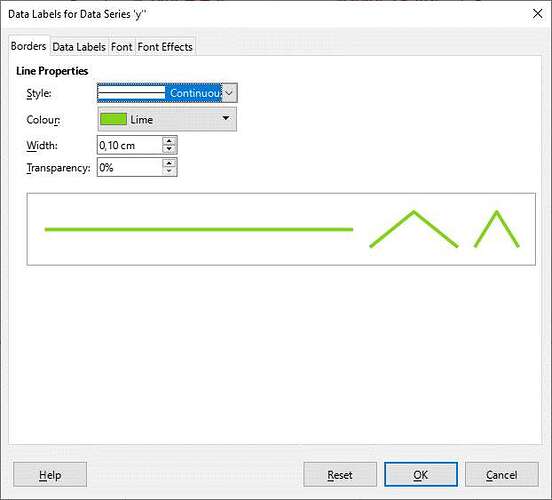This screenshot has height=500, width=552.
Task: Expand the Style dropdown arrow
Action: click(229, 93)
